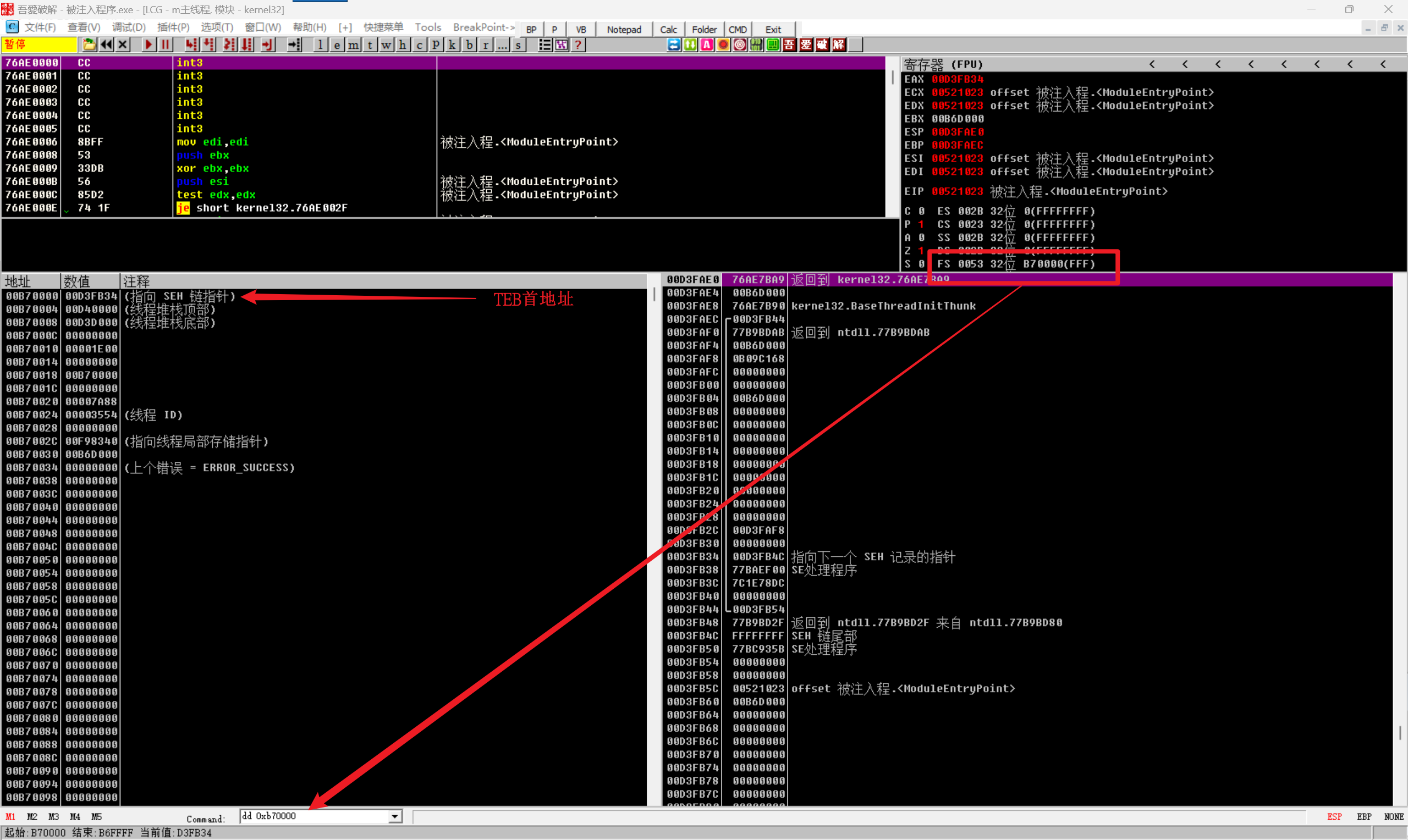Click the Open file toolbar icon
Image resolution: width=1408 pixels, height=840 pixels.
pyautogui.click(x=90, y=45)
